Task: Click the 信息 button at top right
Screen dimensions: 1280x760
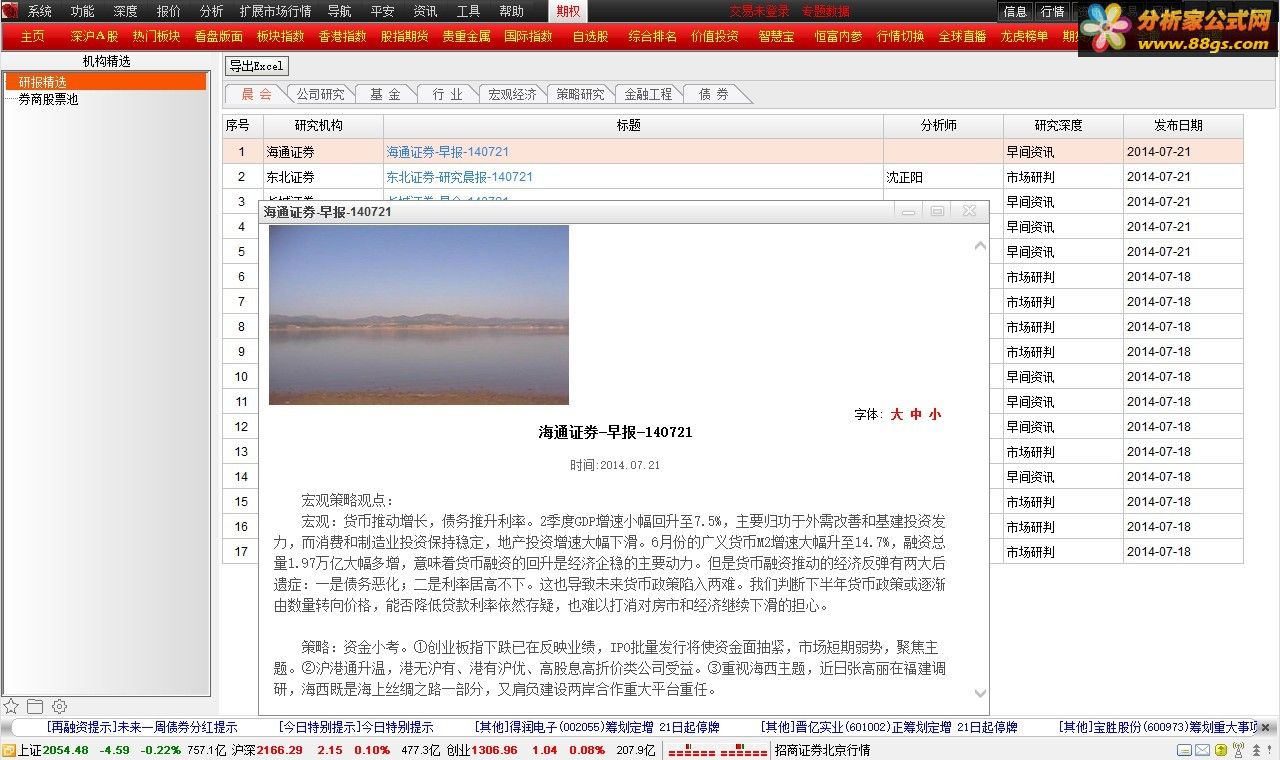Action: (x=1015, y=11)
